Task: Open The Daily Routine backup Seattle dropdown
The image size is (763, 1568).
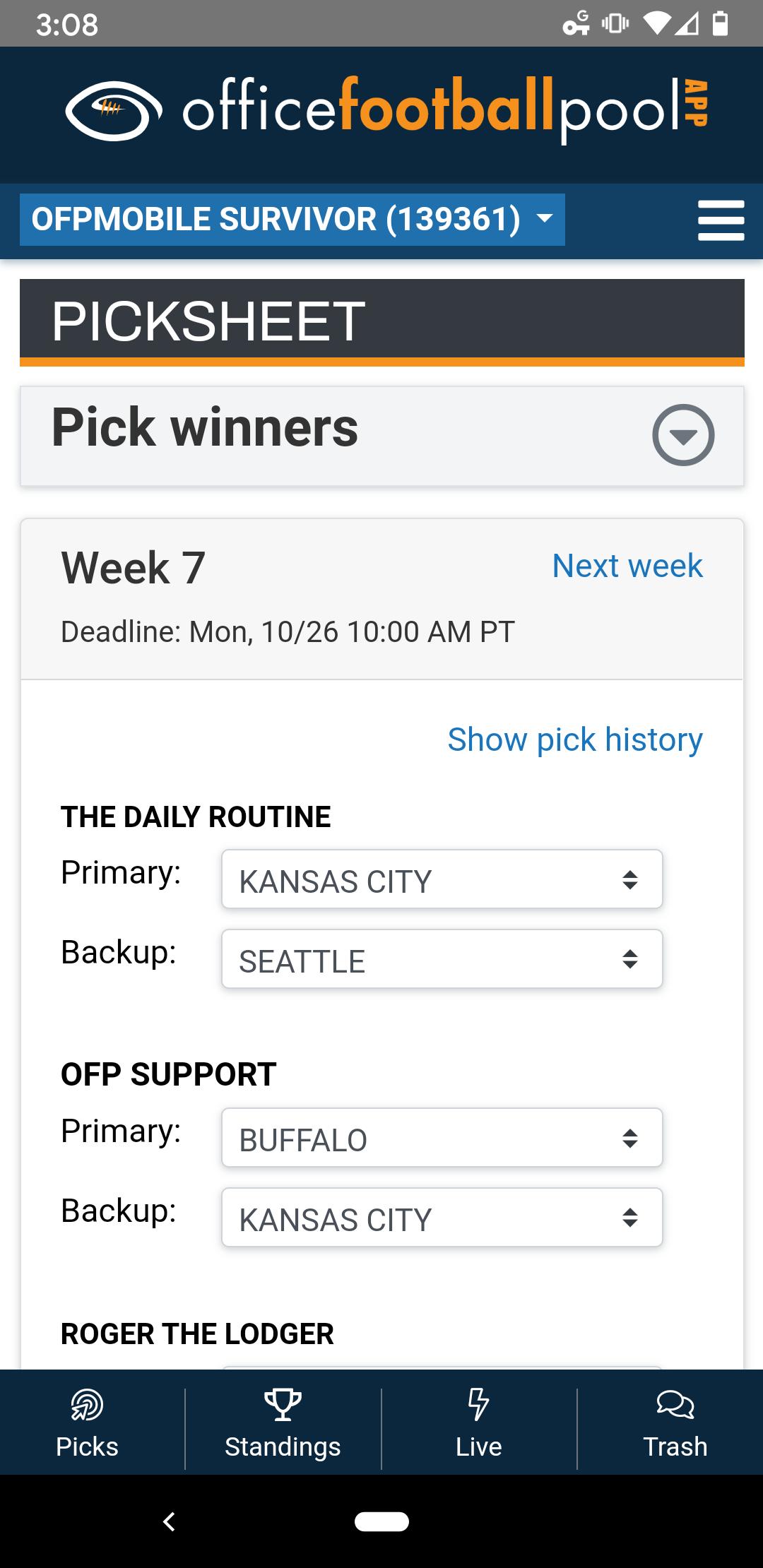Action: click(442, 959)
